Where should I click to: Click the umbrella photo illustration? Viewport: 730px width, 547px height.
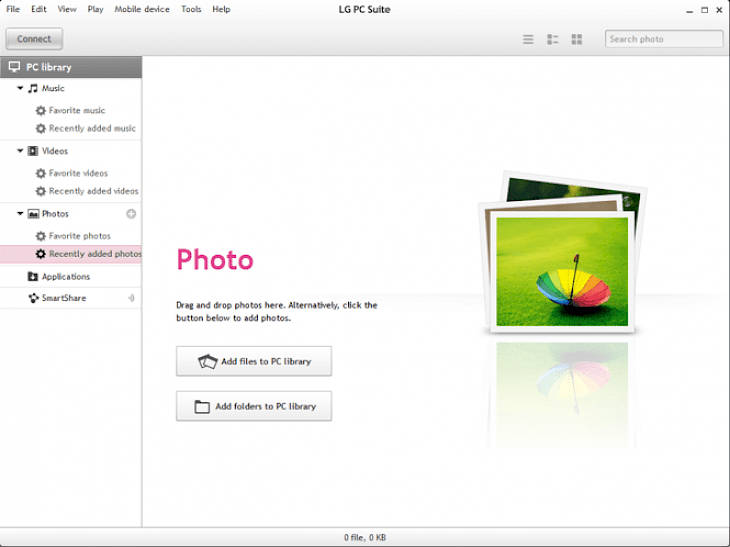[562, 272]
